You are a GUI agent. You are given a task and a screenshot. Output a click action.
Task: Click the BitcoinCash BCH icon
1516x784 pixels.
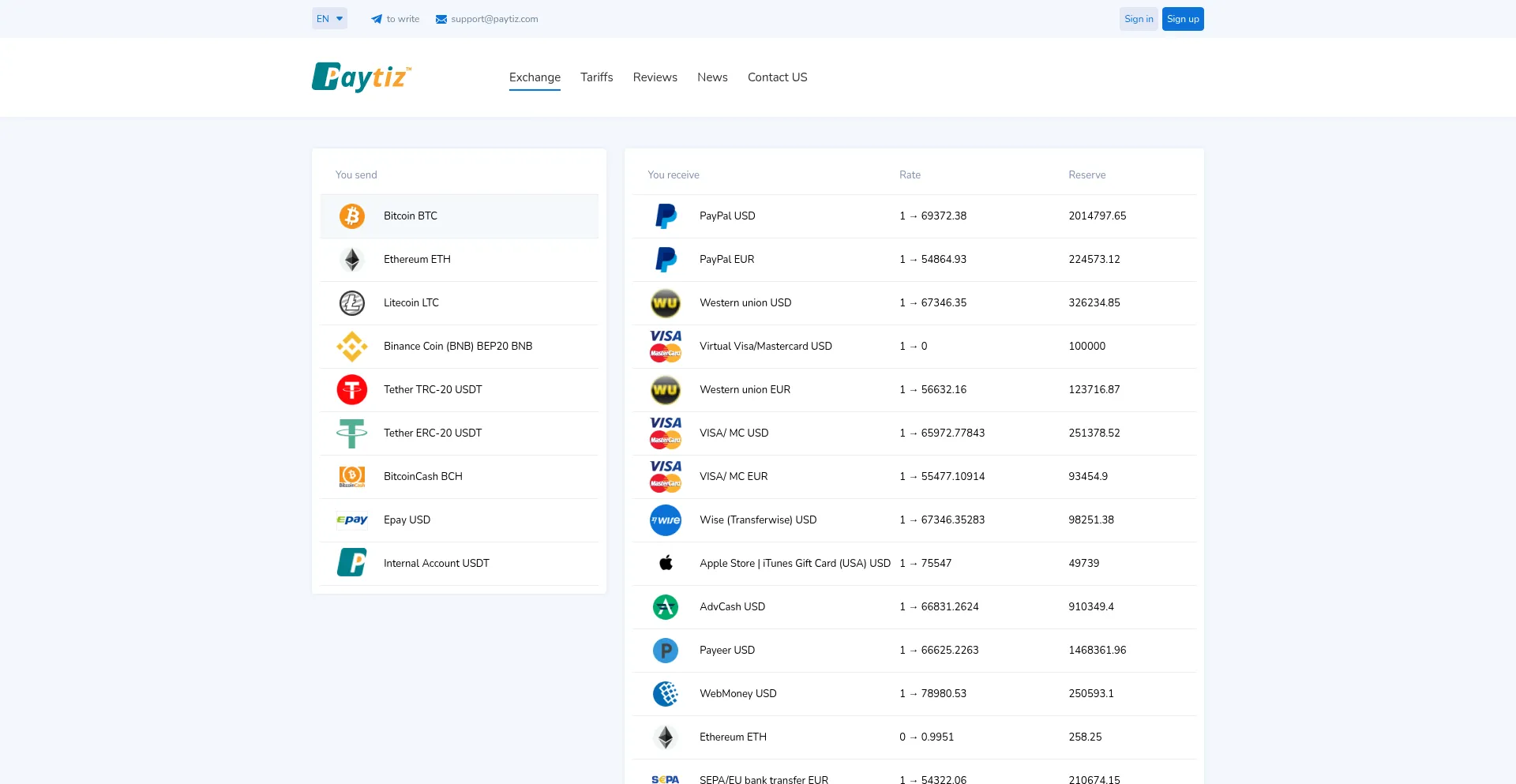352,477
